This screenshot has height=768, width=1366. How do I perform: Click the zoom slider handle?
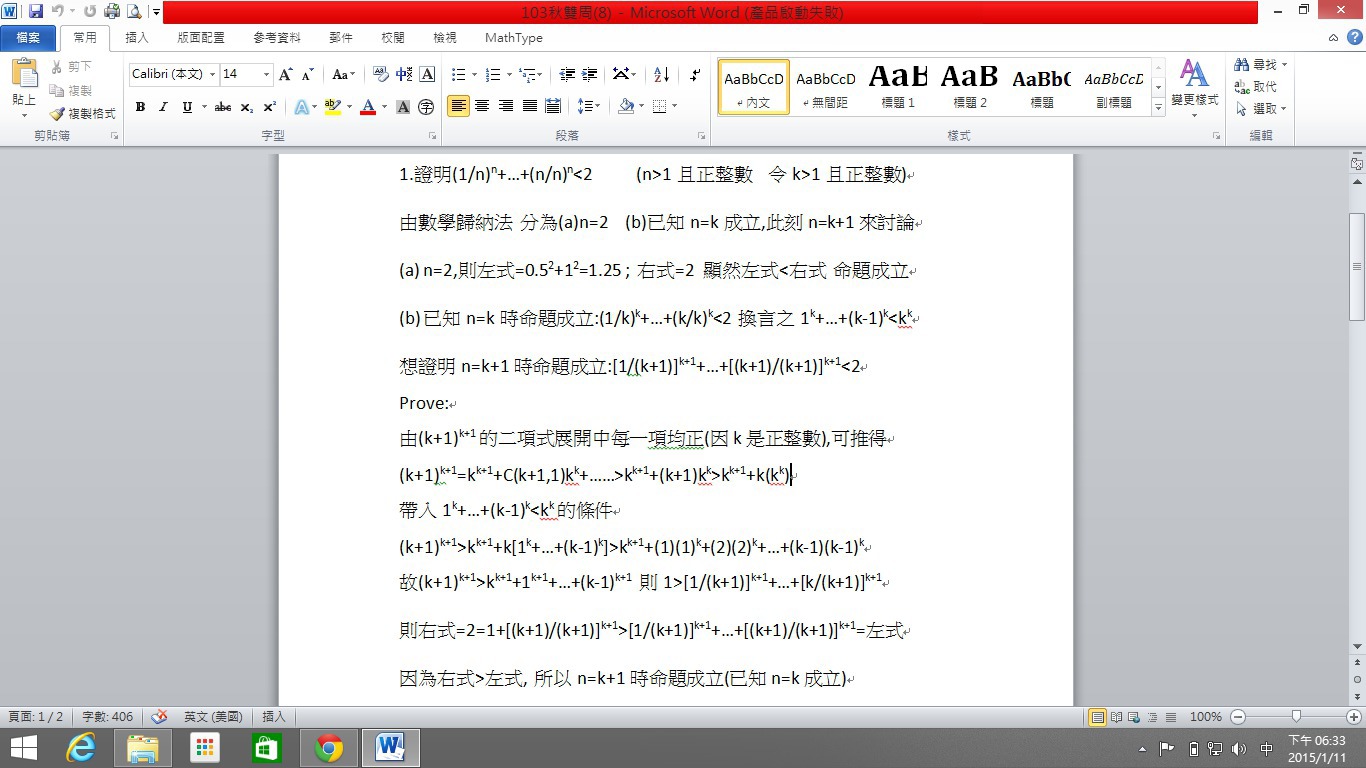[x=1296, y=717]
